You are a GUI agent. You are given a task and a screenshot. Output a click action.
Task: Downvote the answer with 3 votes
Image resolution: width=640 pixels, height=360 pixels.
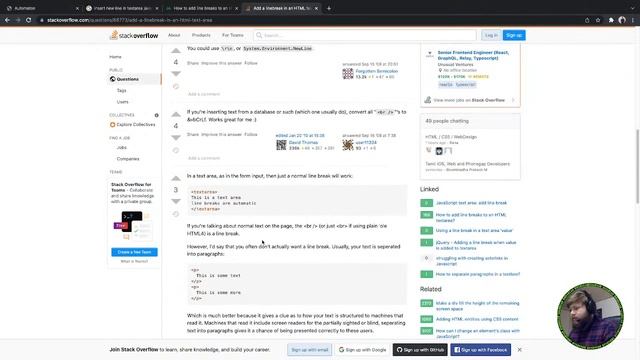pyautogui.click(x=176, y=201)
